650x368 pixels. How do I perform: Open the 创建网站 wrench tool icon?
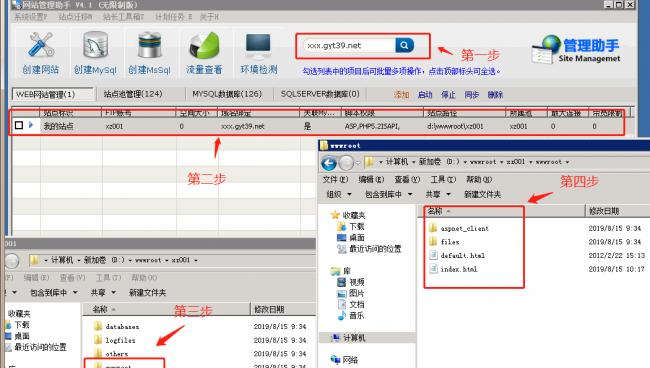(x=41, y=44)
